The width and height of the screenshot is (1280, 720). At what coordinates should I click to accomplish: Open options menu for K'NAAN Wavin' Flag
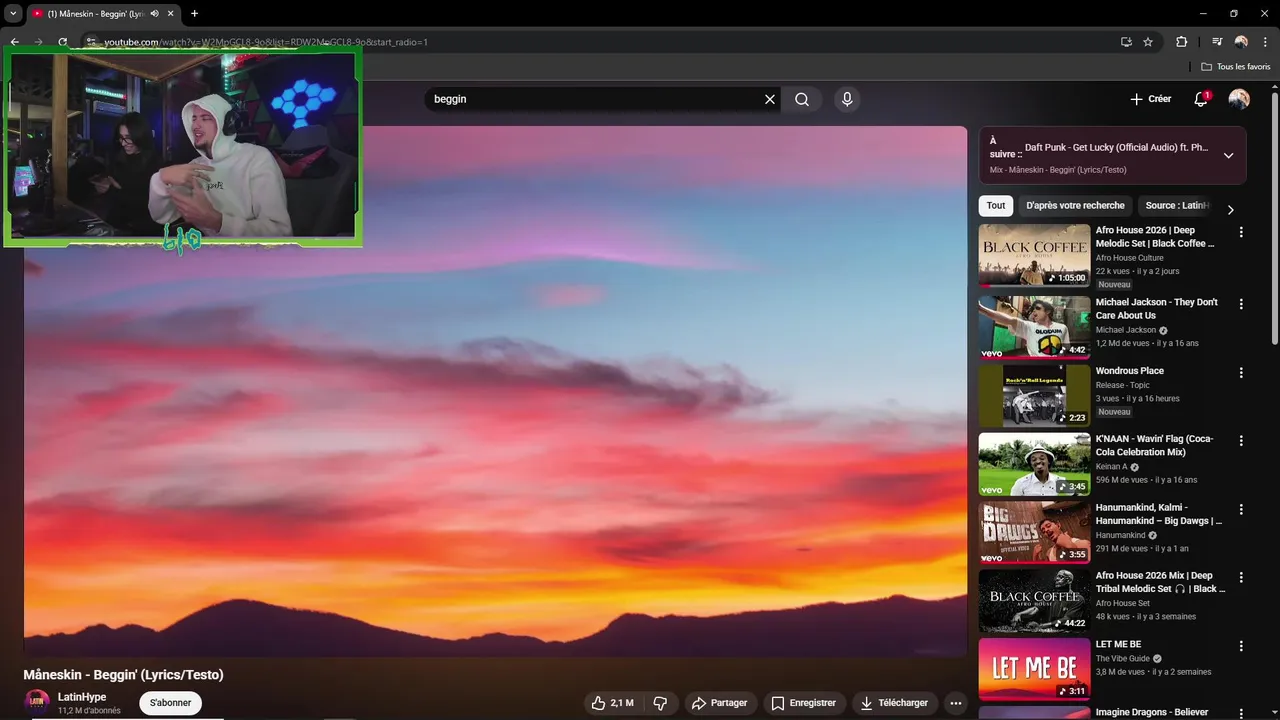(1241, 441)
